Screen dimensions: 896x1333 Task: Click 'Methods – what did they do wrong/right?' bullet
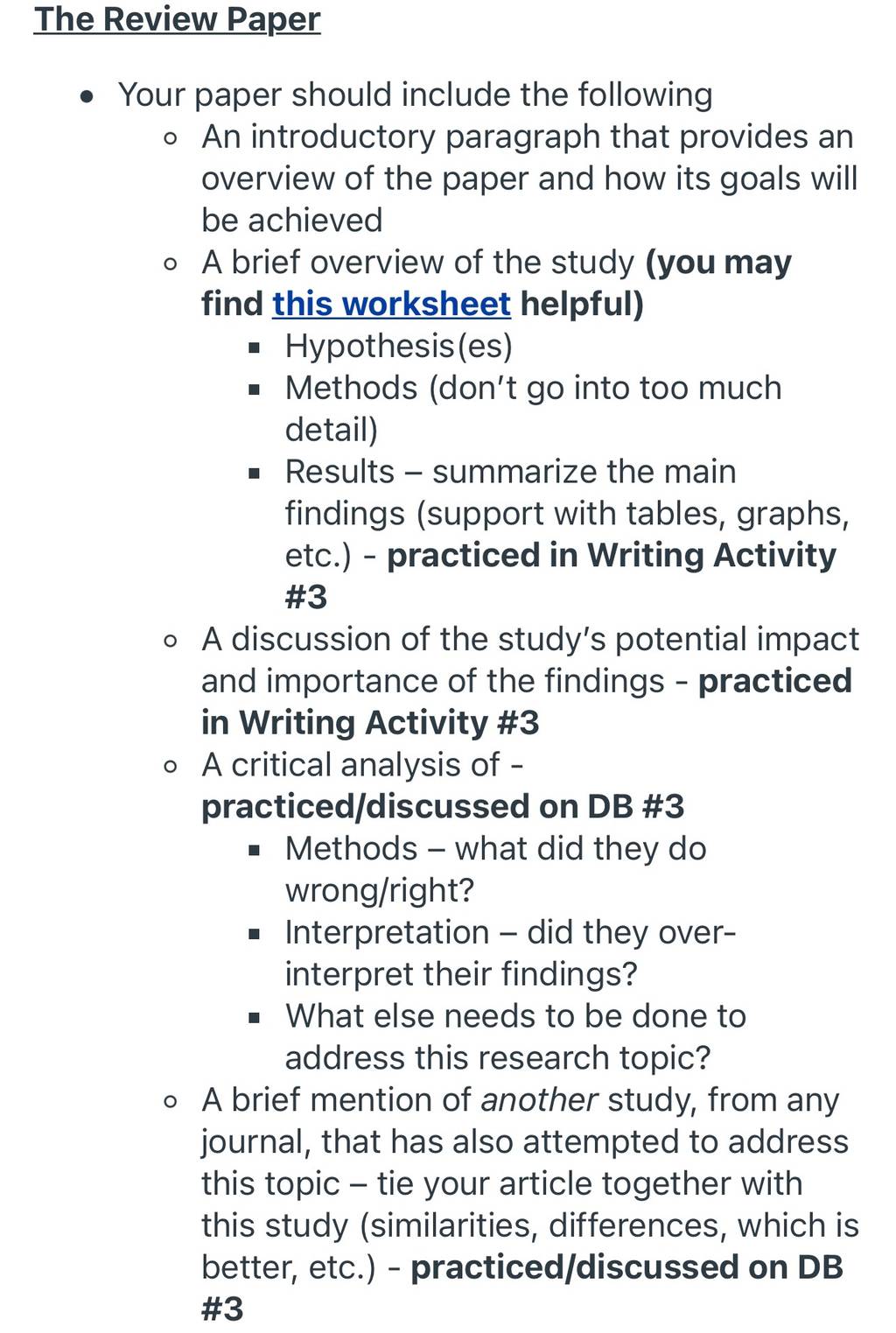coord(495,869)
